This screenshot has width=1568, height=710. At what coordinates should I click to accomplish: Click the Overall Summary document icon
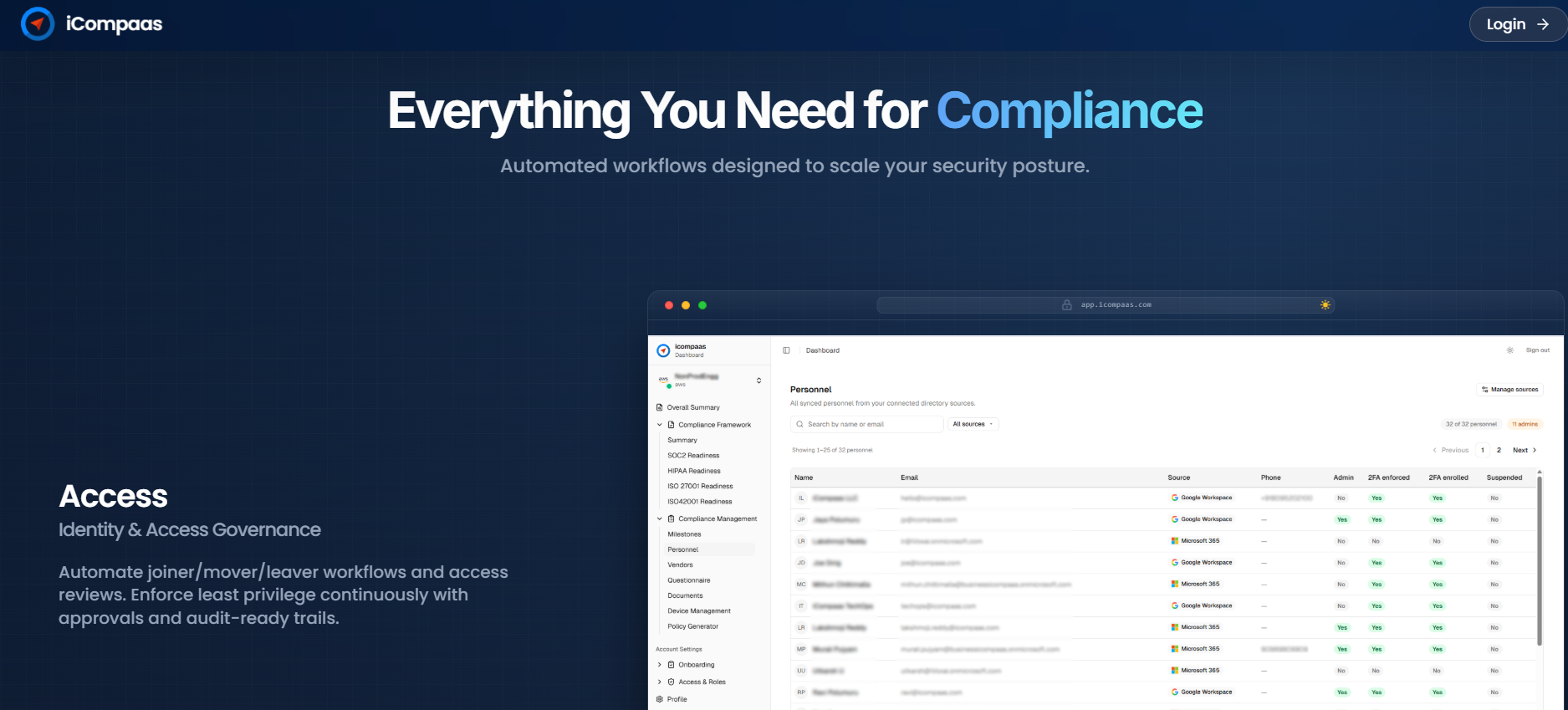tap(660, 407)
